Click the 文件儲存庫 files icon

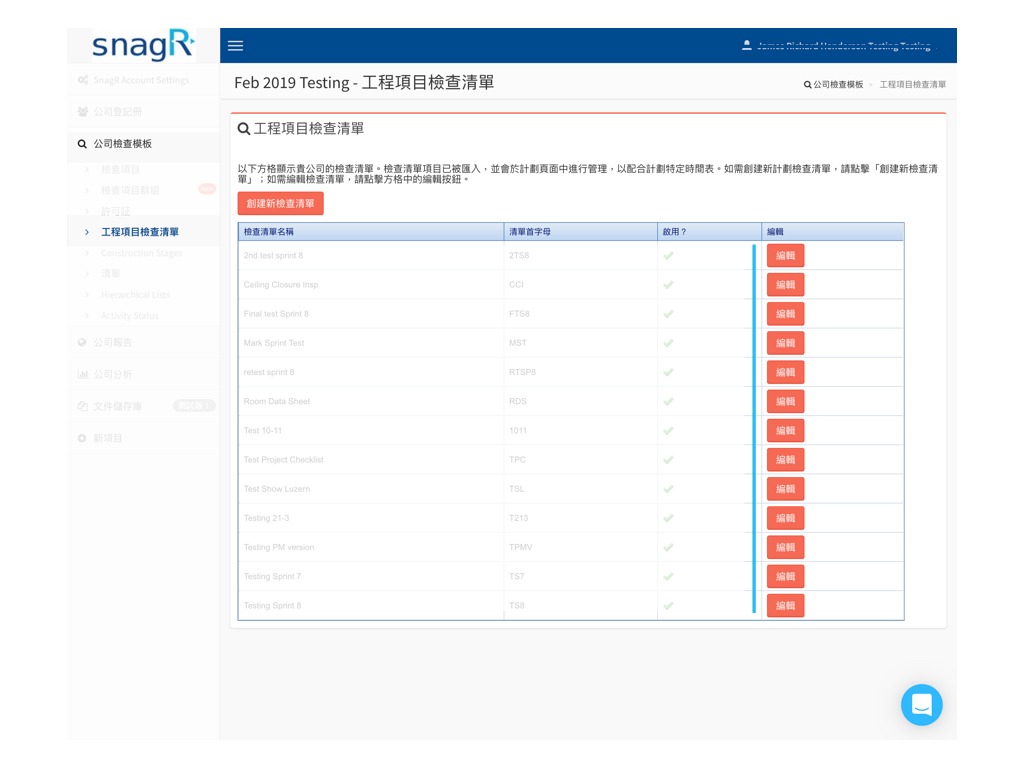[82, 406]
